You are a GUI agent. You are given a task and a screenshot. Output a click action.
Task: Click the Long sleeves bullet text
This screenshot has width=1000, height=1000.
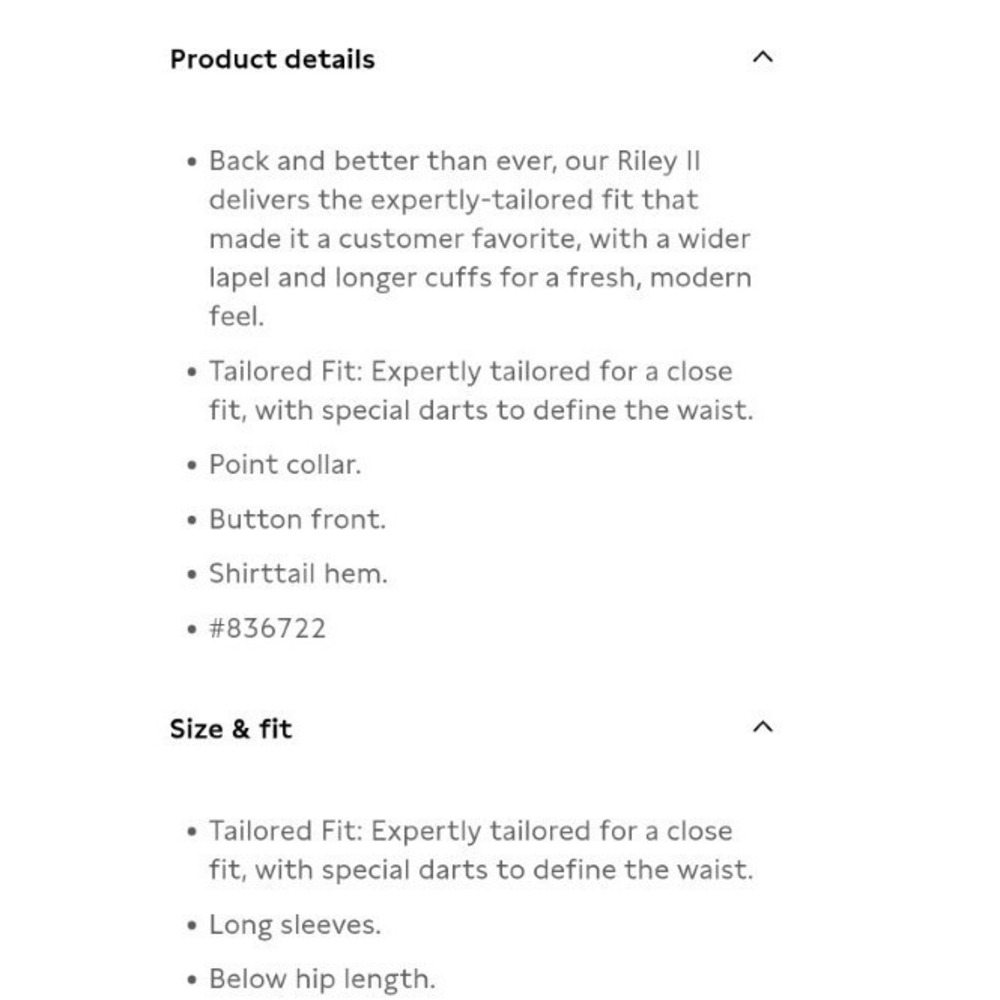[295, 925]
